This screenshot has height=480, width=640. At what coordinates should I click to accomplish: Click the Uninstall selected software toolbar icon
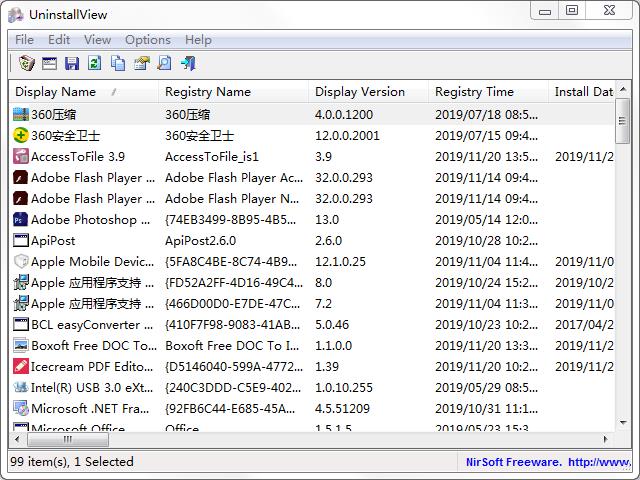(x=27, y=63)
